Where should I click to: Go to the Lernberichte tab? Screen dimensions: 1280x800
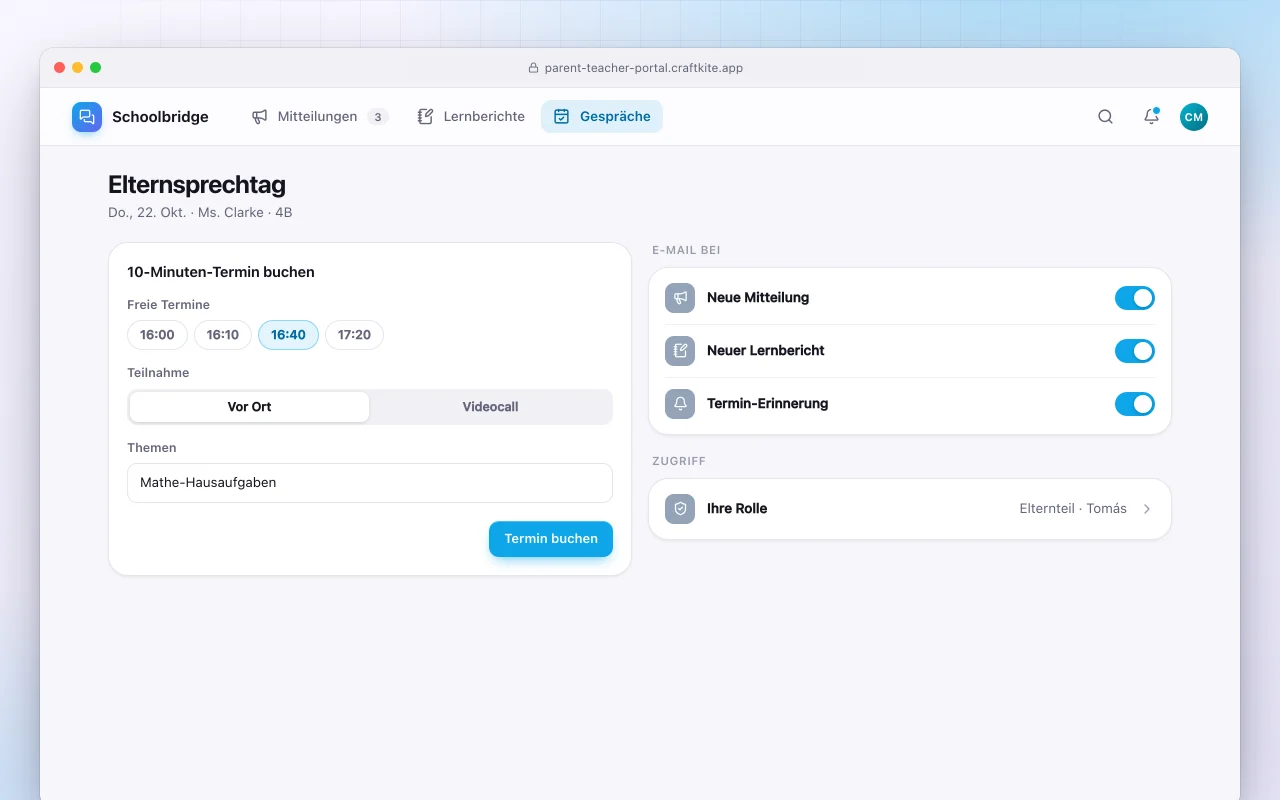coord(470,117)
